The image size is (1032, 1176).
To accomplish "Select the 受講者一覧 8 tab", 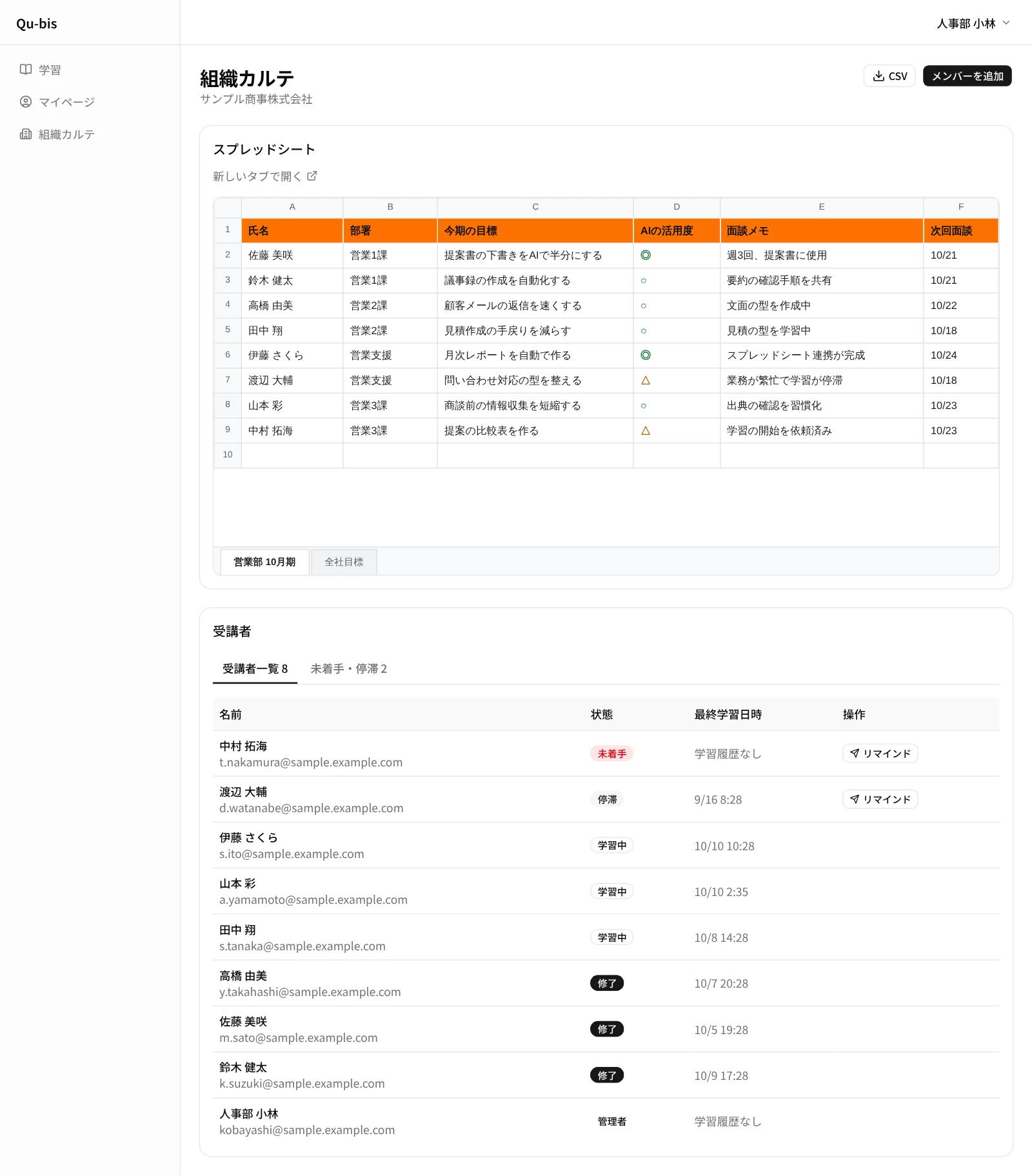I will point(255,669).
